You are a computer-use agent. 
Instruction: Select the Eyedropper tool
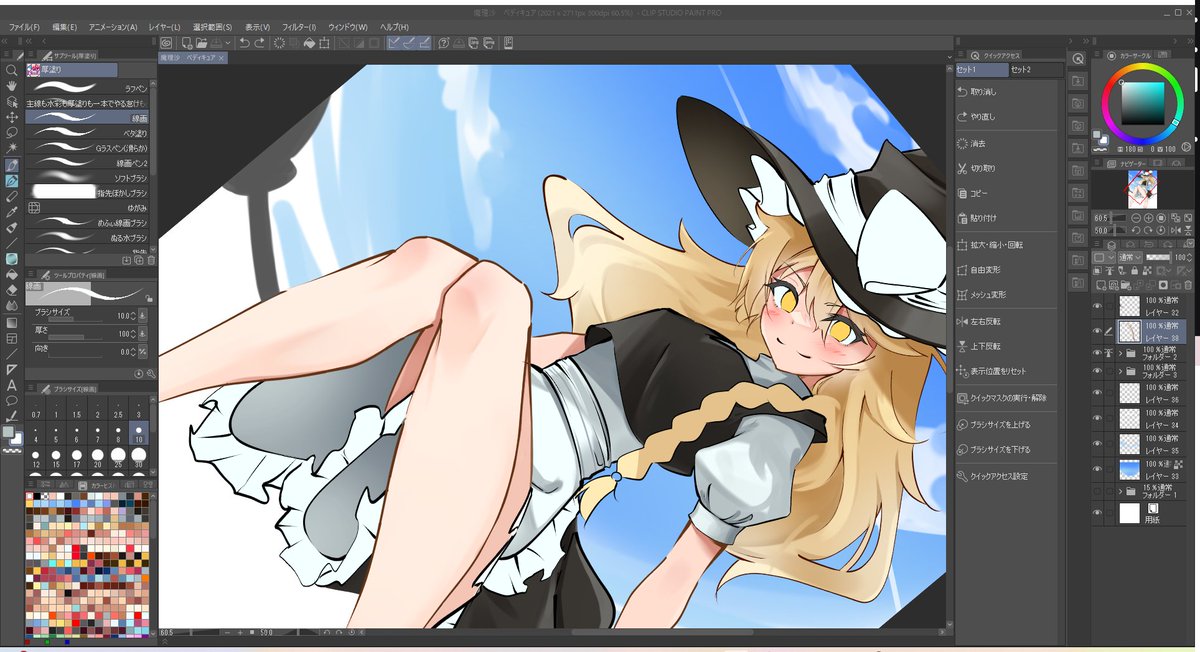11,212
